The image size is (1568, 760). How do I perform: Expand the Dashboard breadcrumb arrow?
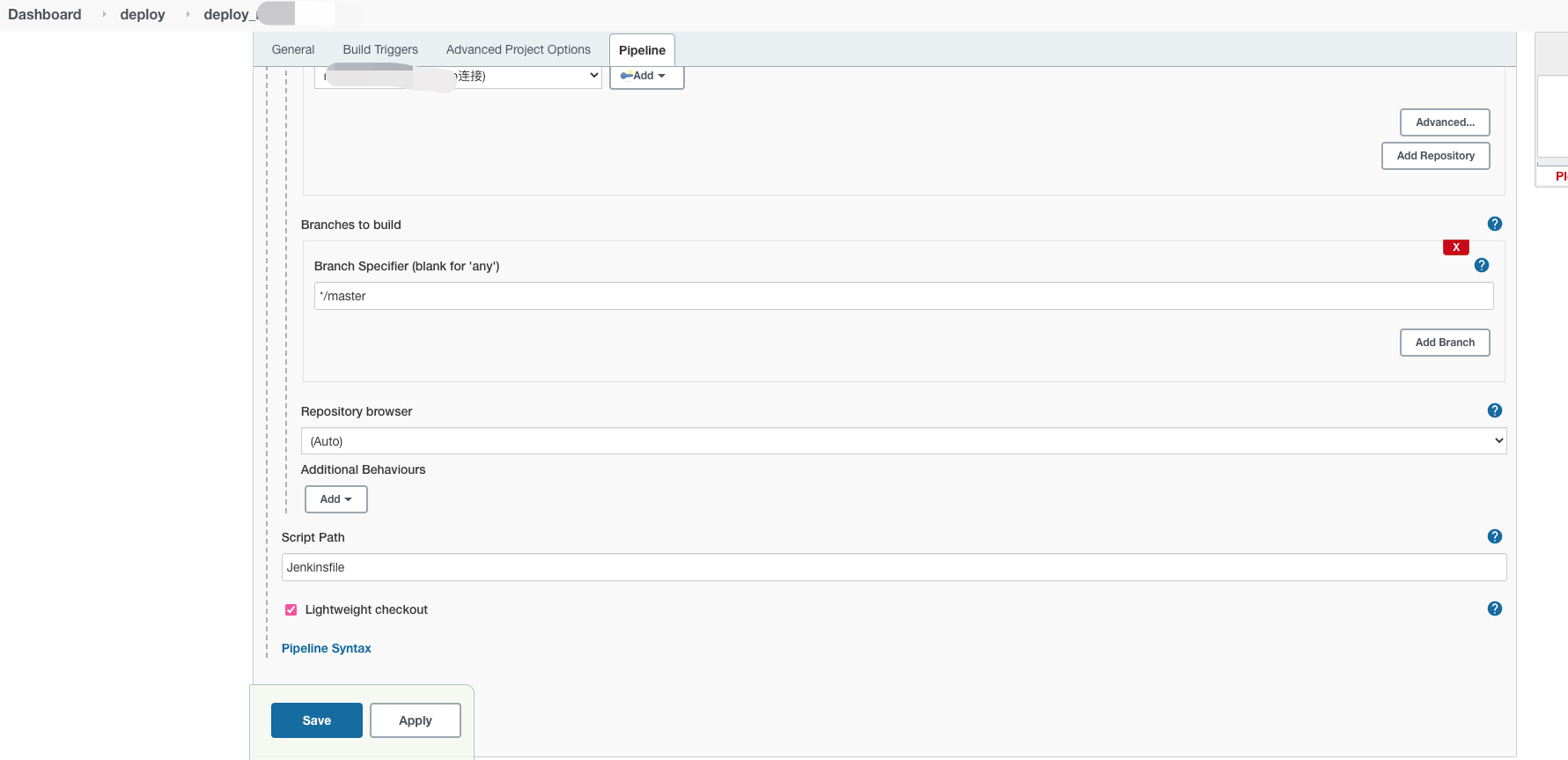click(x=104, y=14)
